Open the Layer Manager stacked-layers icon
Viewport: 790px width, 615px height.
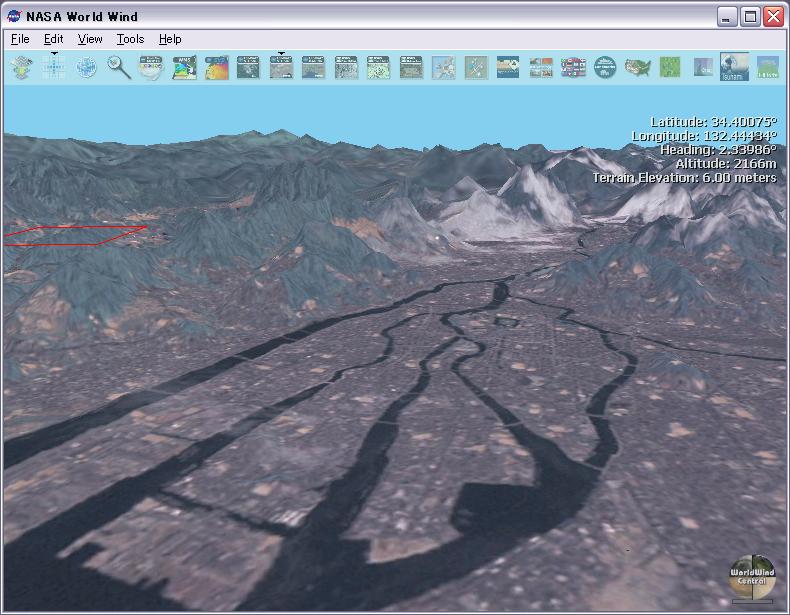(21, 67)
